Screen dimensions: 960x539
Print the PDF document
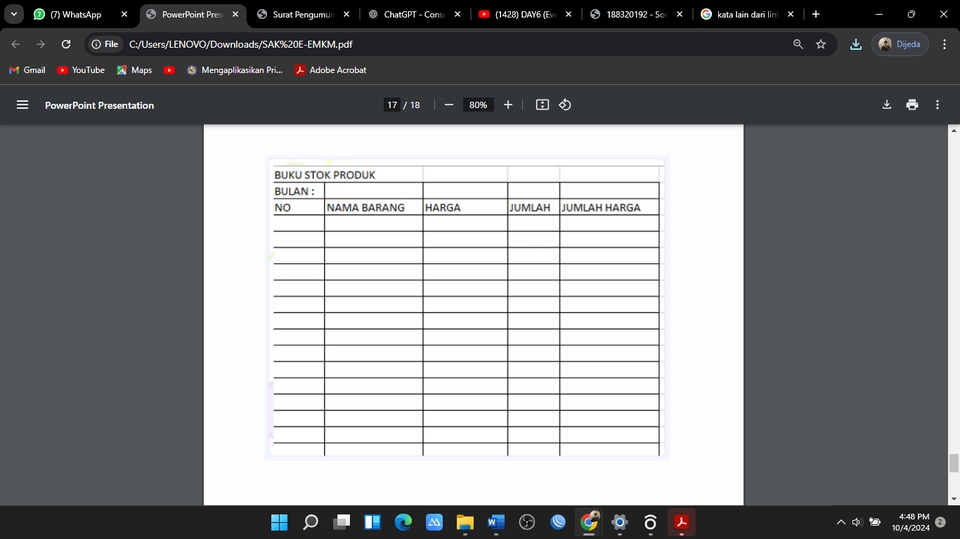point(912,105)
